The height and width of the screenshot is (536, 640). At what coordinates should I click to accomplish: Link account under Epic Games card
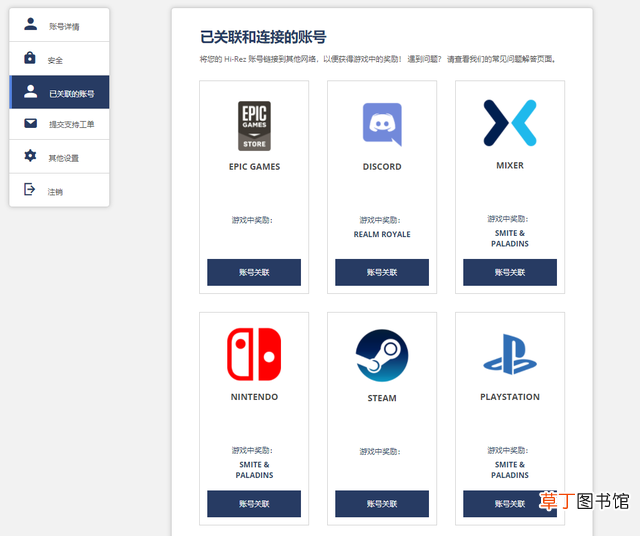(x=254, y=272)
